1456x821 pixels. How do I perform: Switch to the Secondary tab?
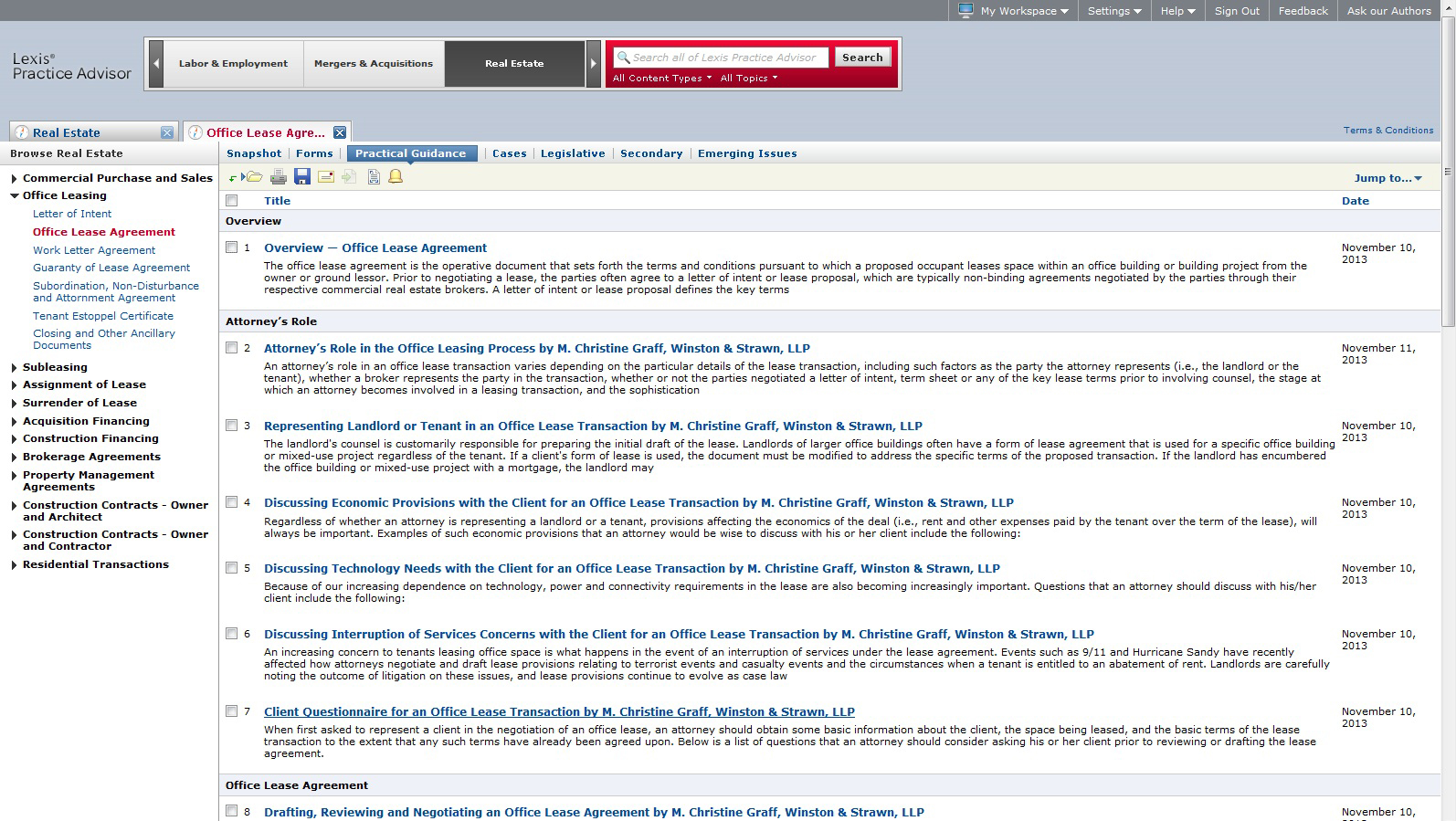tap(651, 153)
